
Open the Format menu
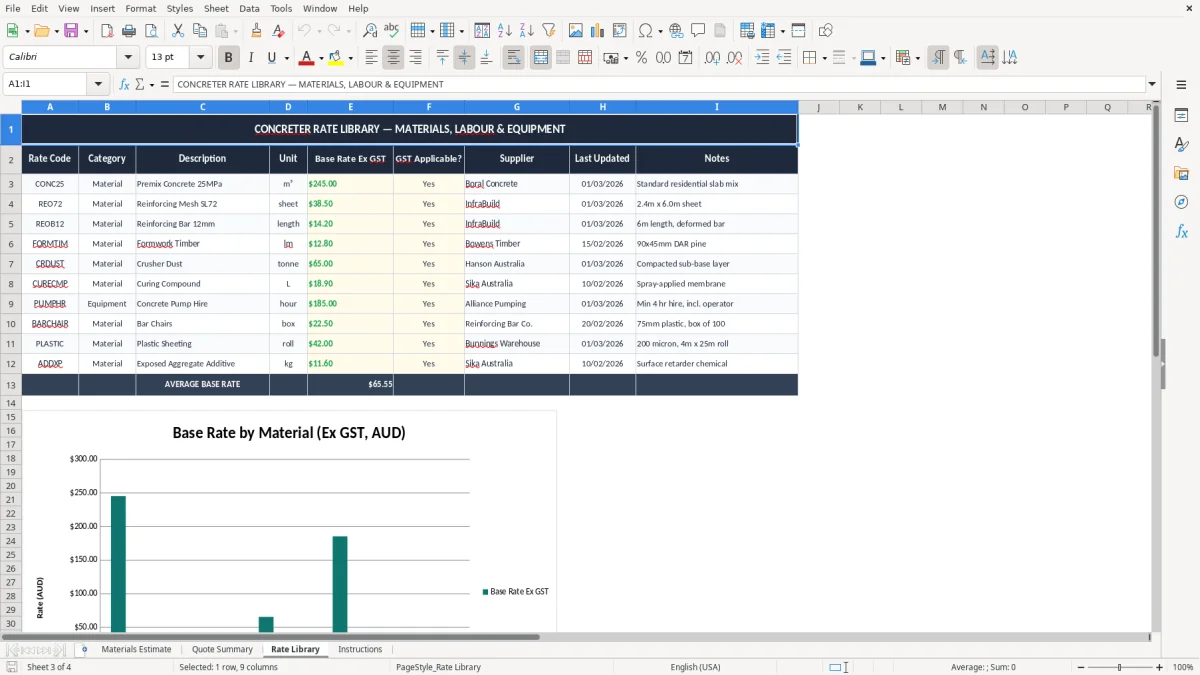[140, 8]
